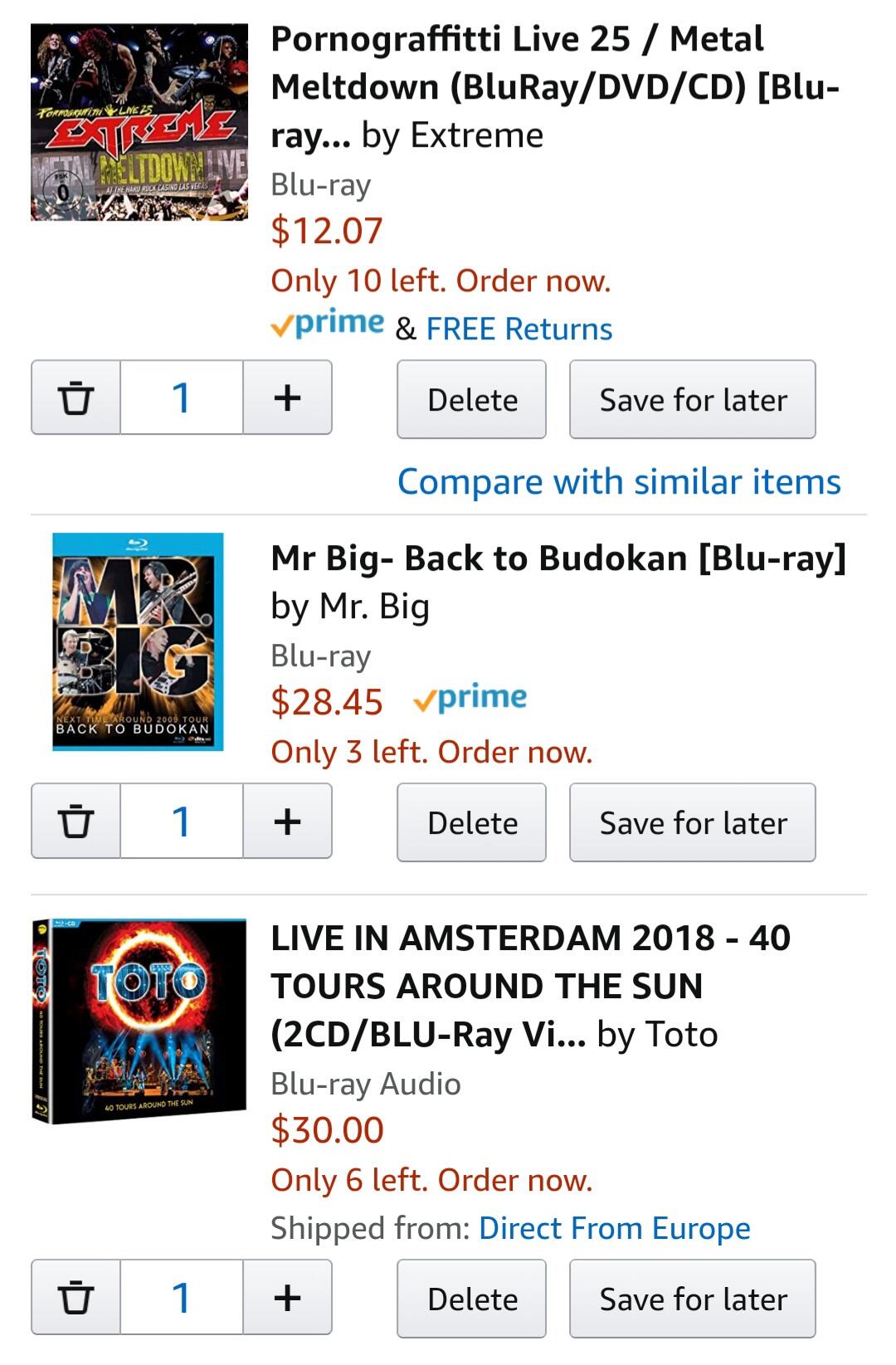
Task: Tap trash icon for Mr Big item
Action: 75,821
